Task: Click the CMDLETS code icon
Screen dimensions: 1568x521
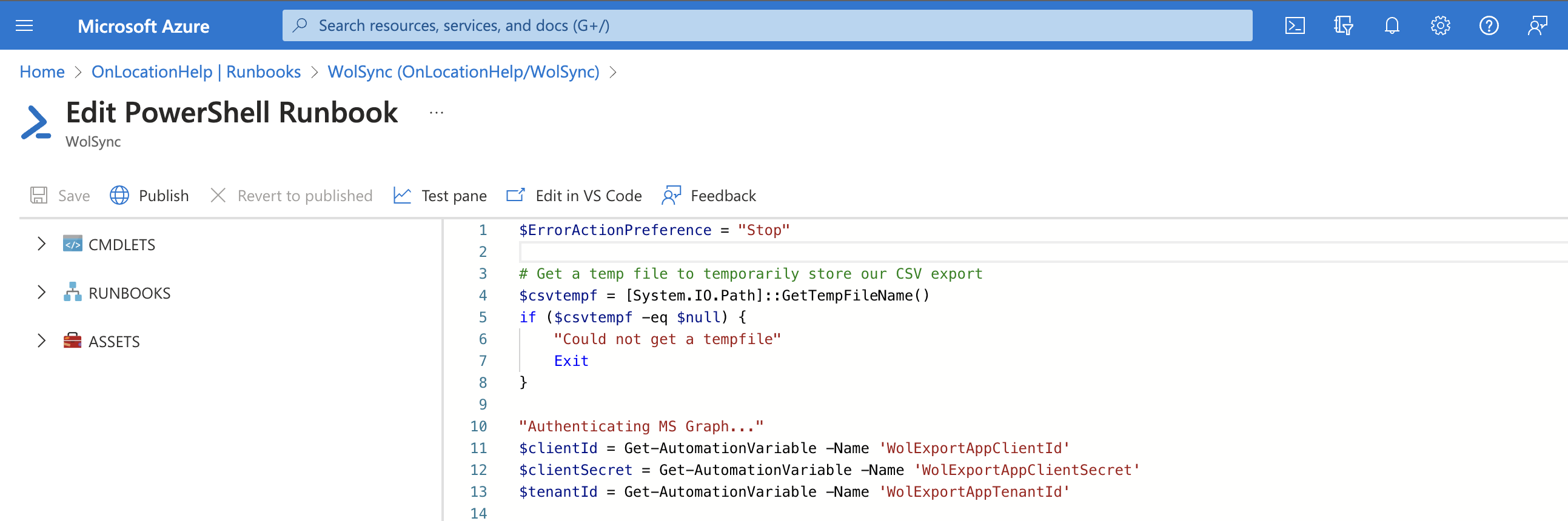Action: pos(72,244)
